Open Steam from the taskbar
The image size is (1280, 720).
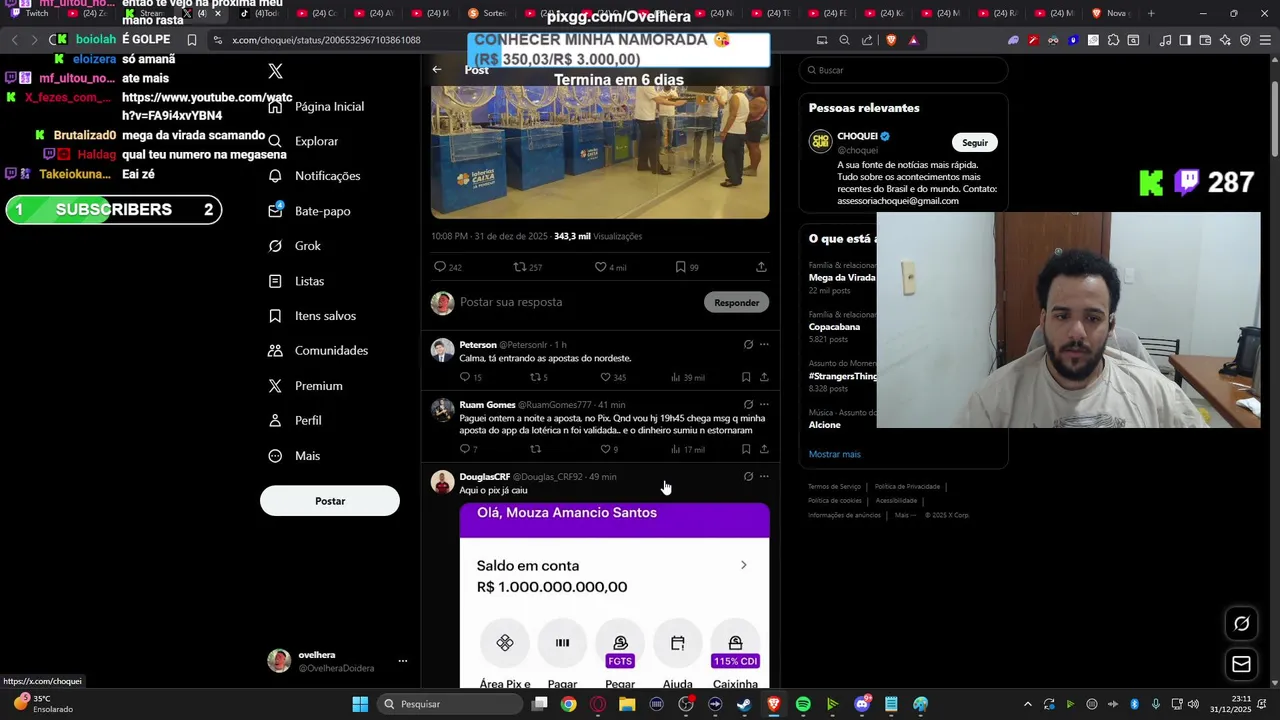point(744,704)
